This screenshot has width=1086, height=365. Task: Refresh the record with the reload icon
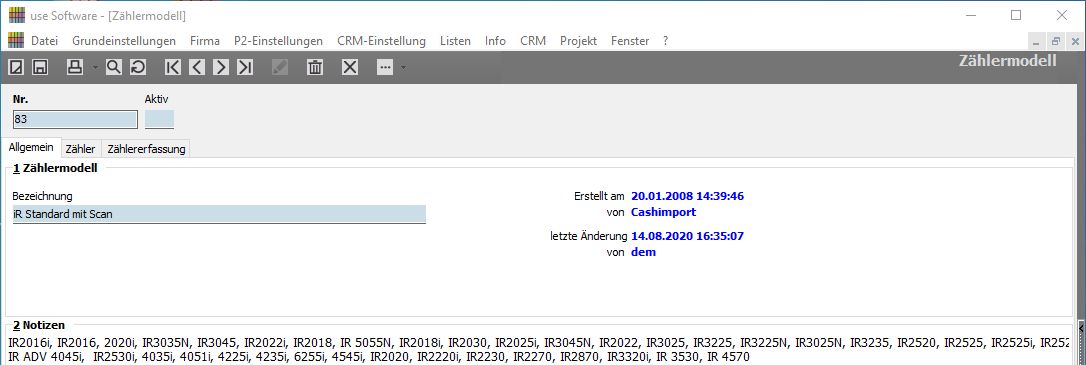click(138, 67)
